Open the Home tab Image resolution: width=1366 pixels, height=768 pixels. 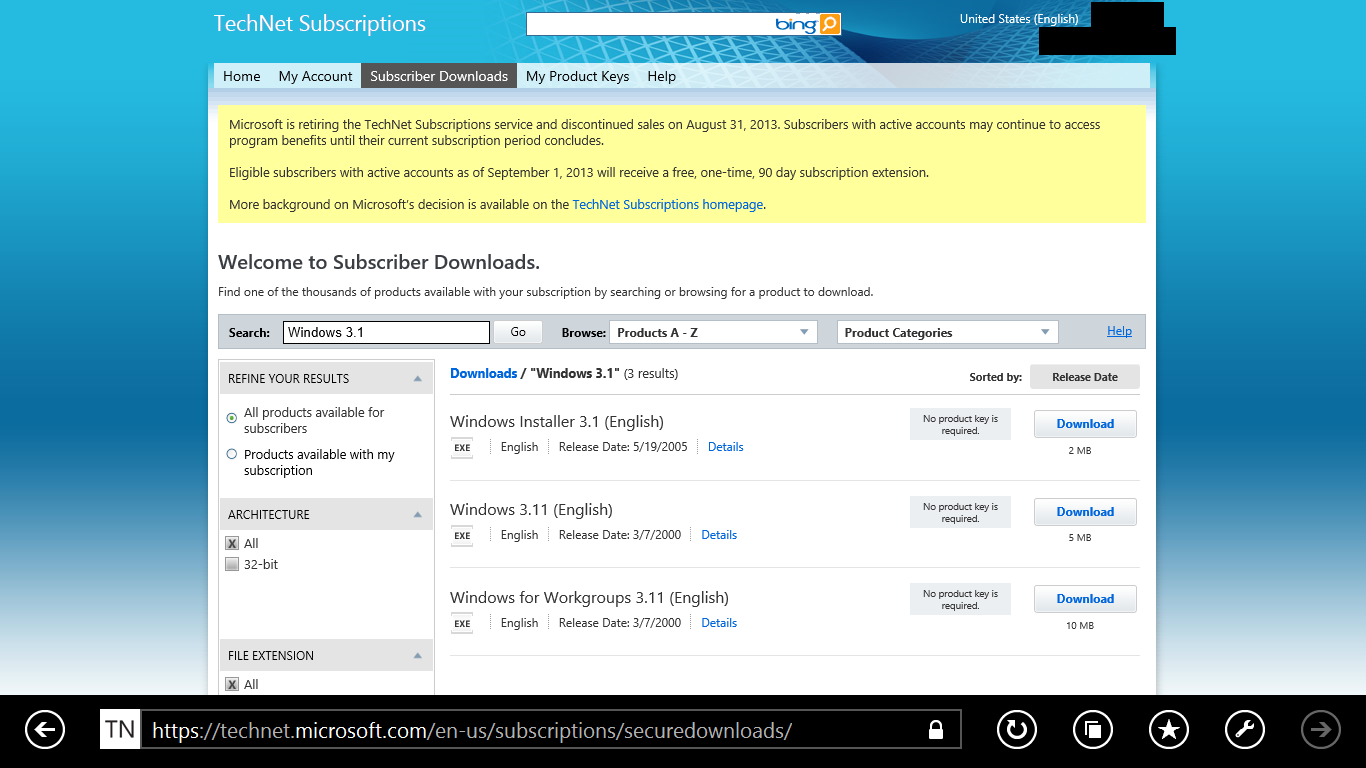pyautogui.click(x=241, y=76)
